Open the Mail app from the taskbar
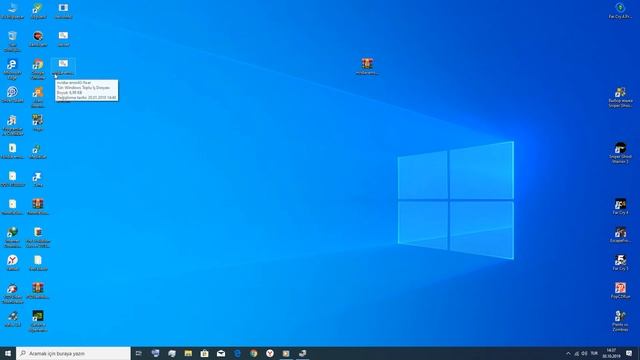This screenshot has height=360, width=640. coord(221,353)
